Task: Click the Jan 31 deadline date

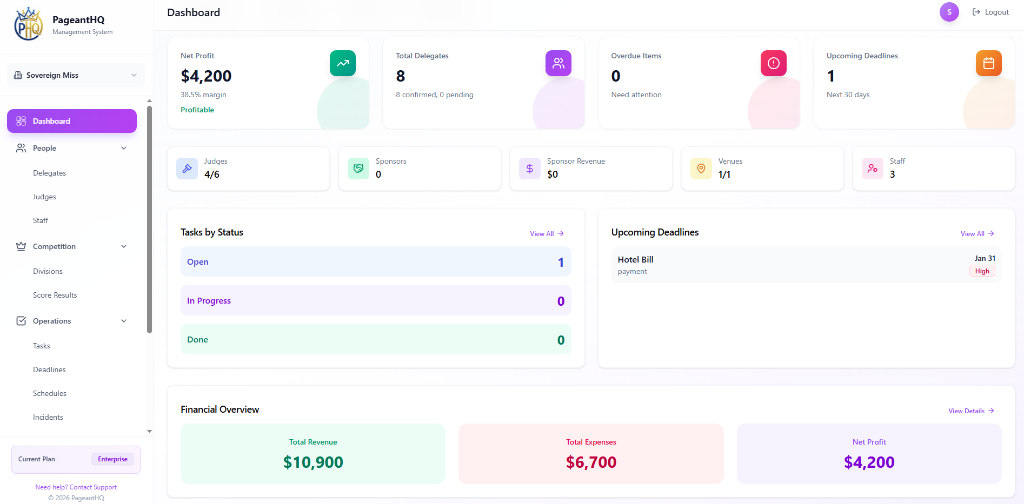Action: tap(985, 259)
